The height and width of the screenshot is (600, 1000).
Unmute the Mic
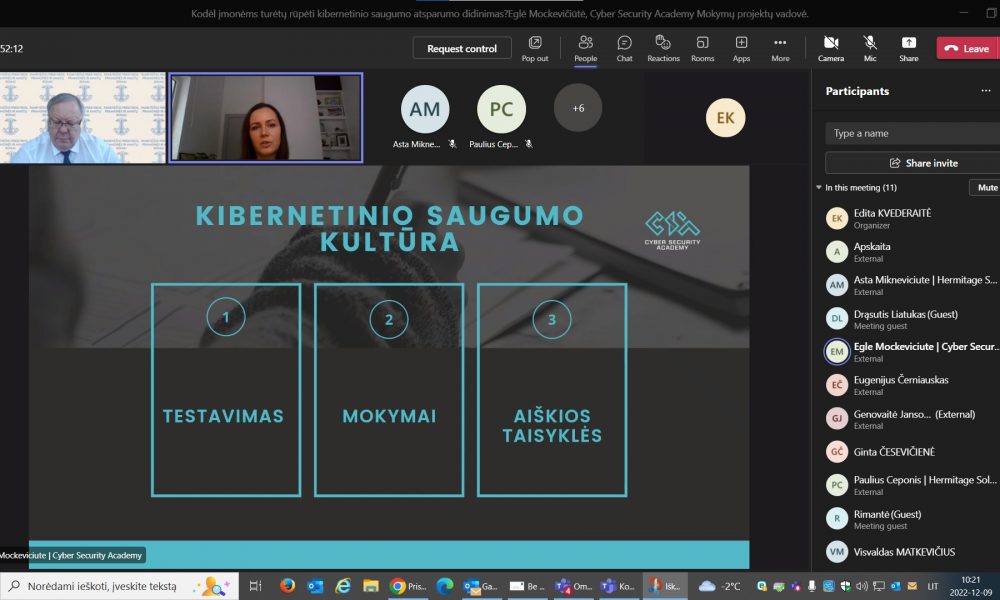point(870,48)
